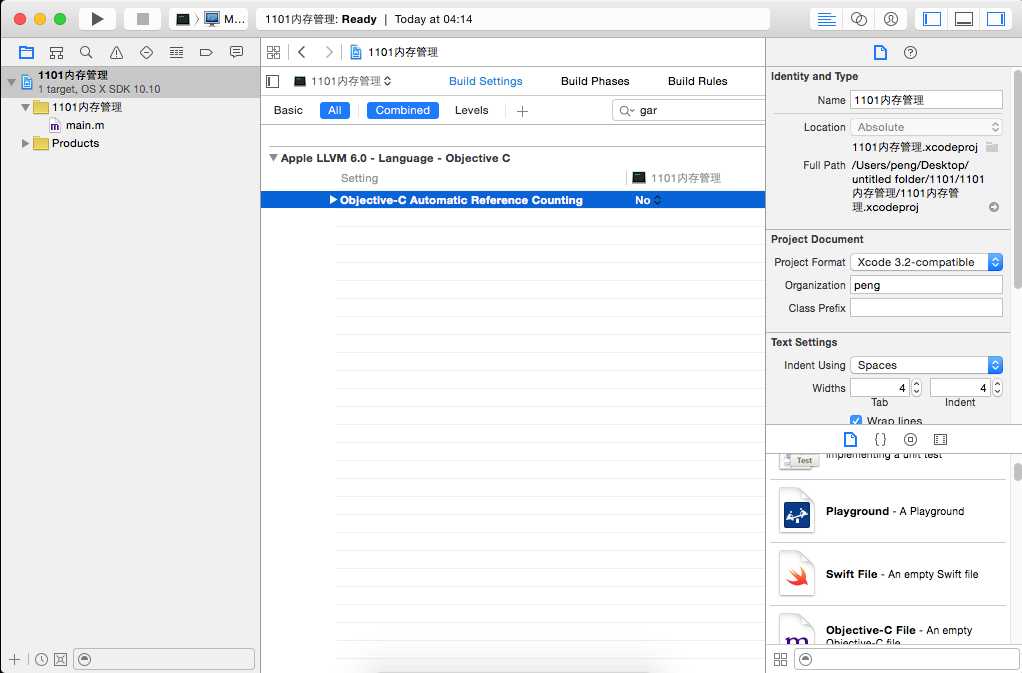Image resolution: width=1022 pixels, height=673 pixels.
Task: Click the Class Prefix field
Action: 926,308
